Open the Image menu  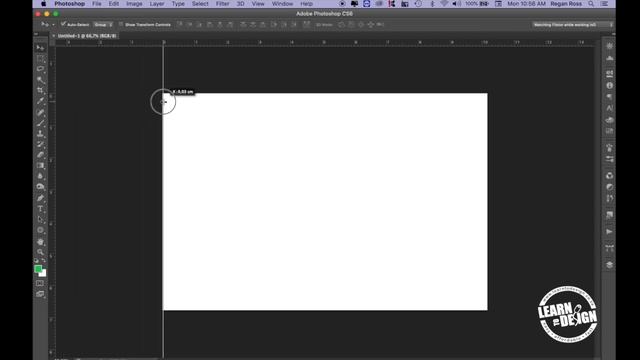pos(134,4)
